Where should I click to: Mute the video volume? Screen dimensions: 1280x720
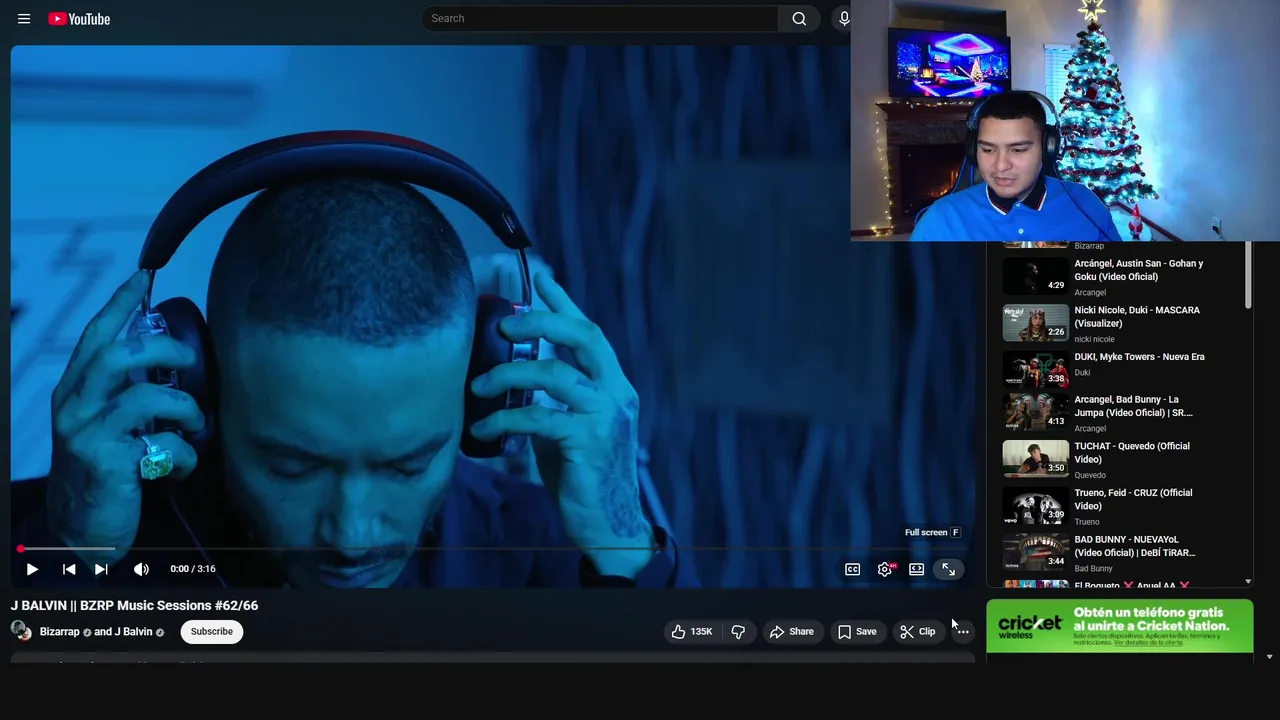(141, 569)
